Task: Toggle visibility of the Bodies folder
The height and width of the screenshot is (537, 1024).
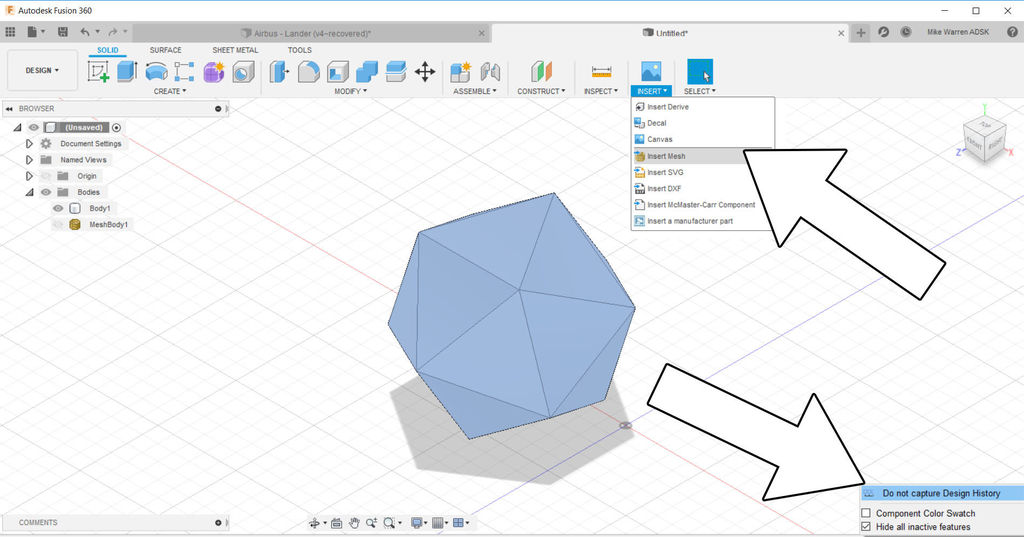Action: (x=46, y=192)
